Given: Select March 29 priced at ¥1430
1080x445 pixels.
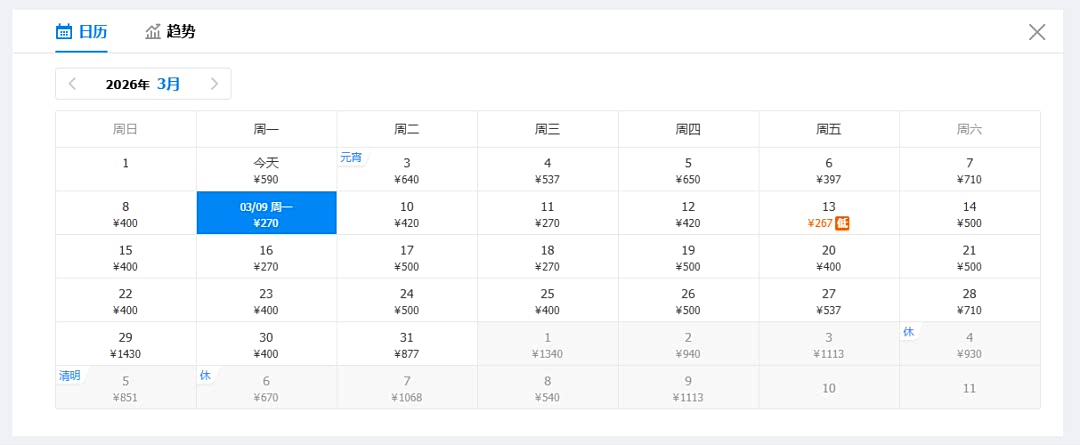Looking at the screenshot, I should 125,344.
